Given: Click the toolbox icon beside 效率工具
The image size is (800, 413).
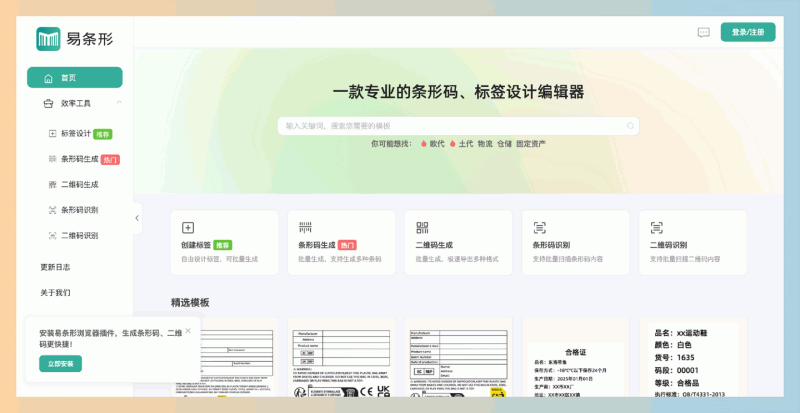Looking at the screenshot, I should point(48,104).
